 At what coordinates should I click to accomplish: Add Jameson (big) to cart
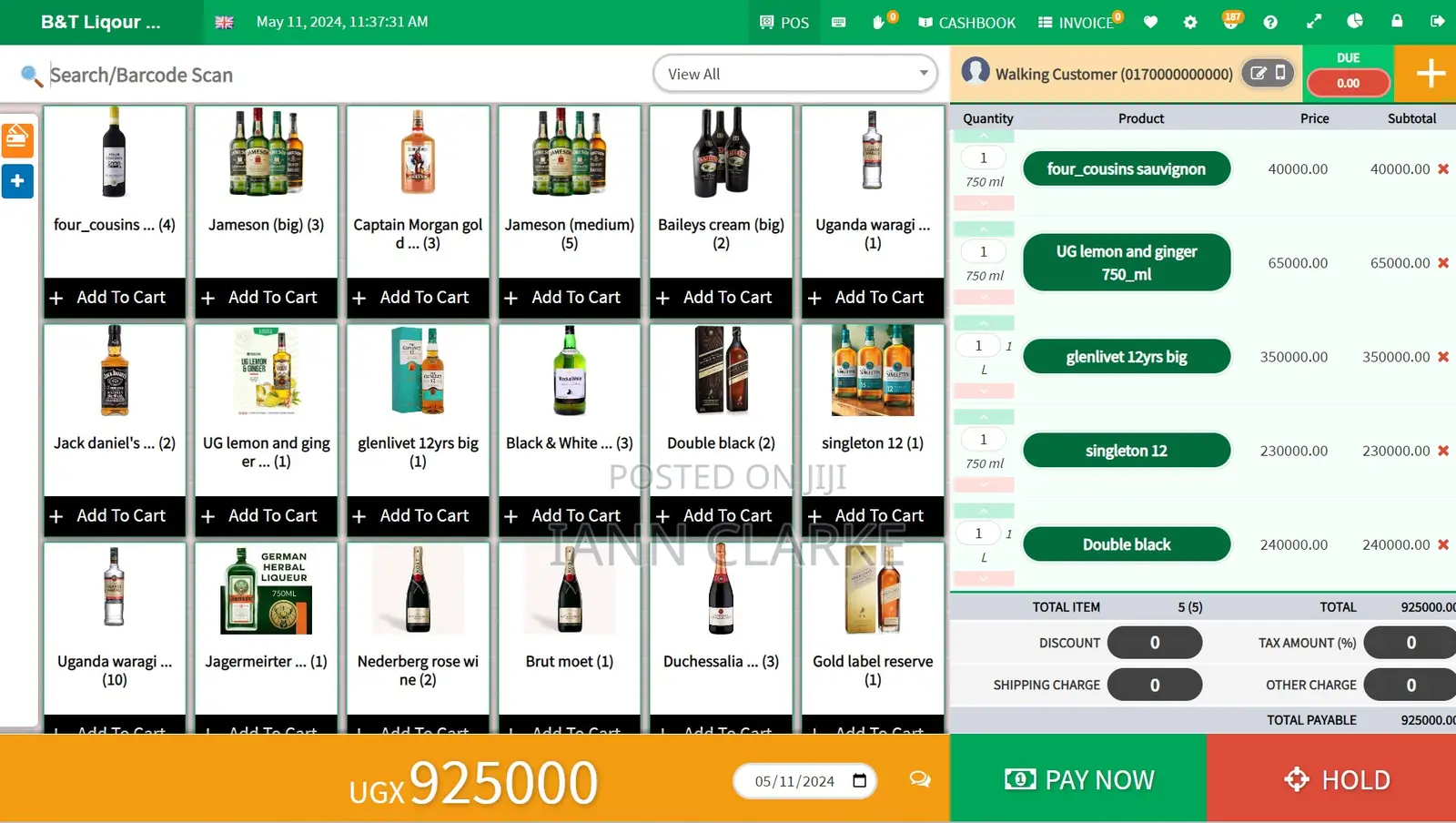pos(266,298)
